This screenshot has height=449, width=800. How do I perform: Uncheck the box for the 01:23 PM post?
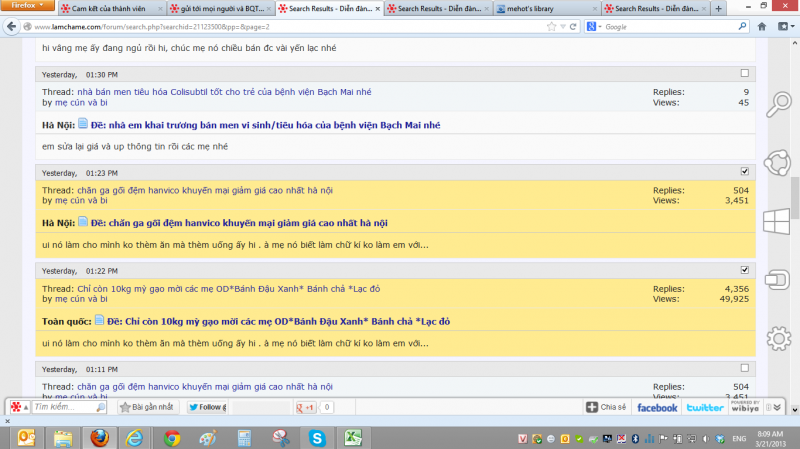(x=743, y=172)
